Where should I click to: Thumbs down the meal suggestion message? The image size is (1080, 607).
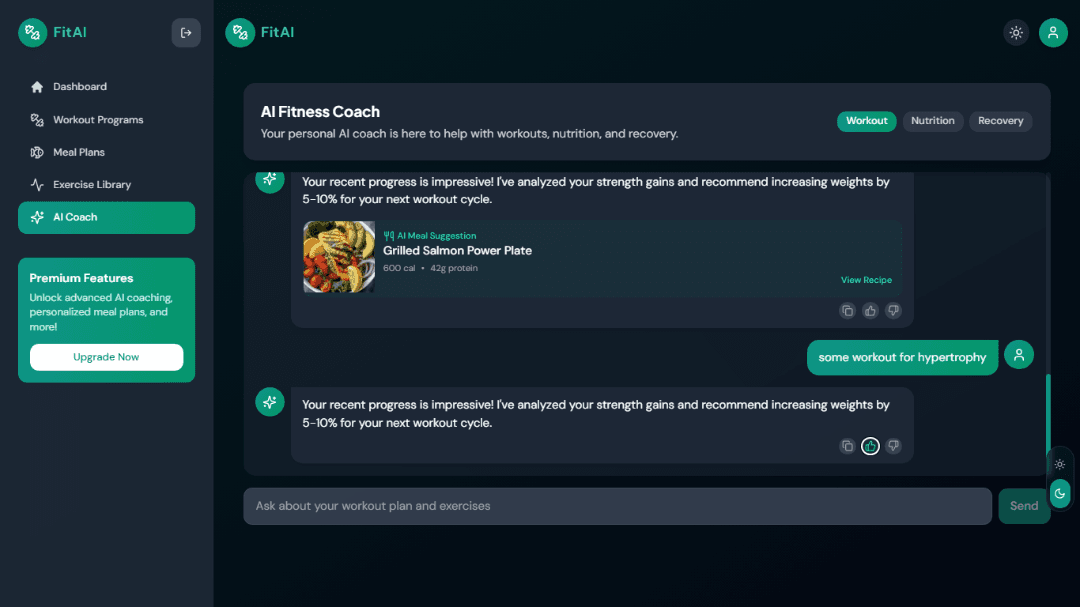coord(893,310)
